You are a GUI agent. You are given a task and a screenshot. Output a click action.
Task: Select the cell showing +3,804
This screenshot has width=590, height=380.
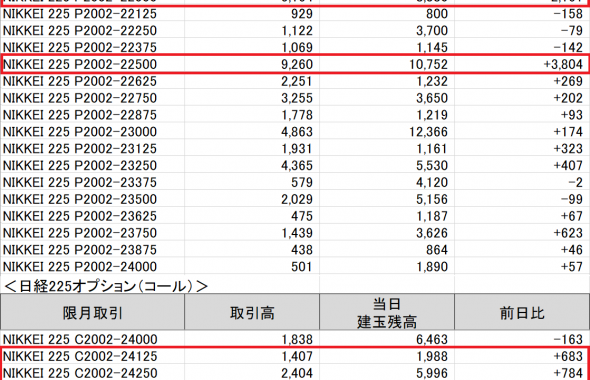pyautogui.click(x=563, y=64)
